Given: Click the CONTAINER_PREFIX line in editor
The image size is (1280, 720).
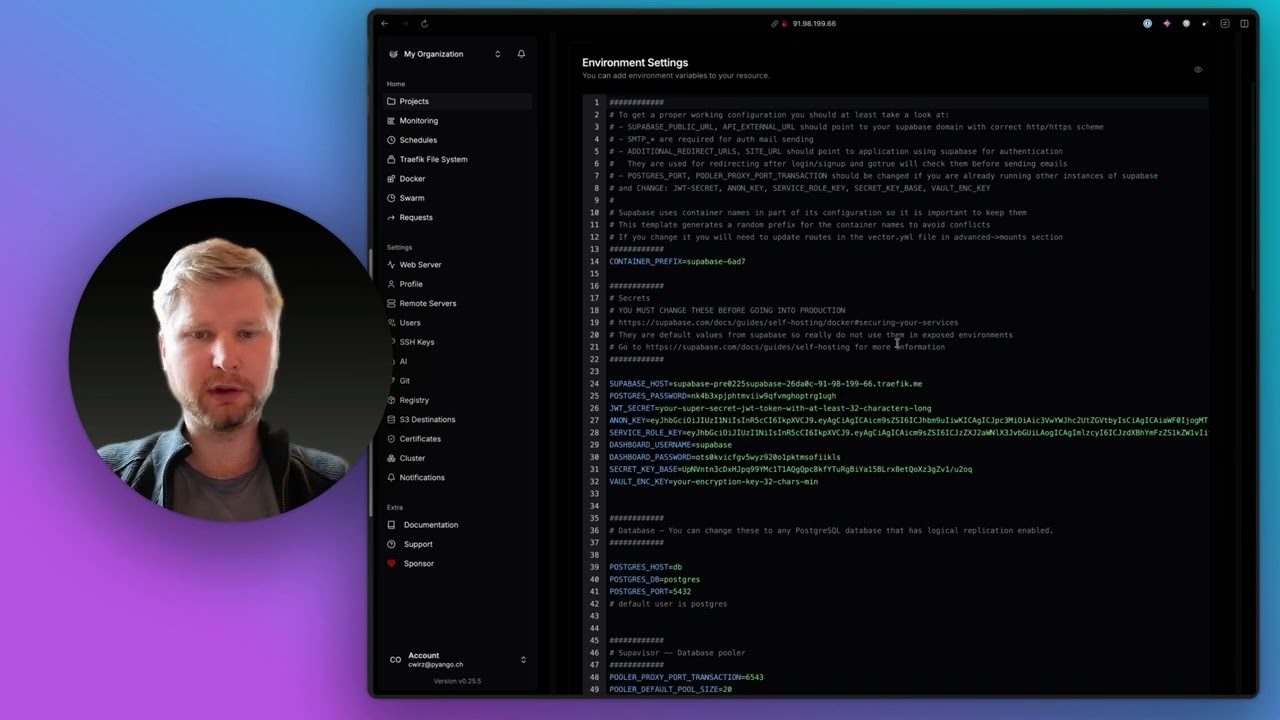Looking at the screenshot, I should [677, 262].
